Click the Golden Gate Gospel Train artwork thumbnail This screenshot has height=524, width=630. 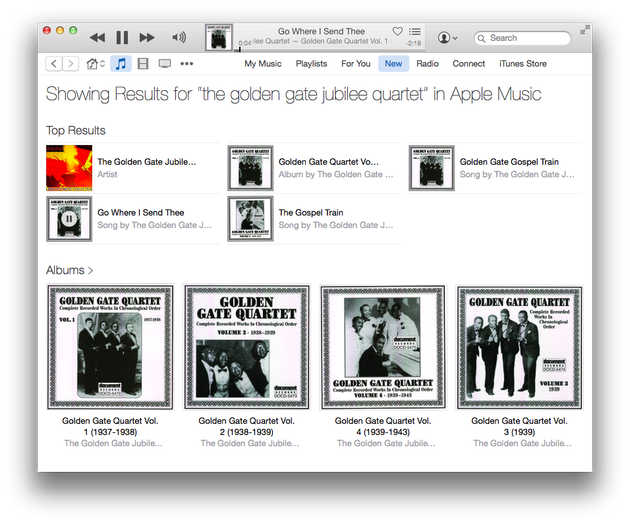pyautogui.click(x=432, y=168)
